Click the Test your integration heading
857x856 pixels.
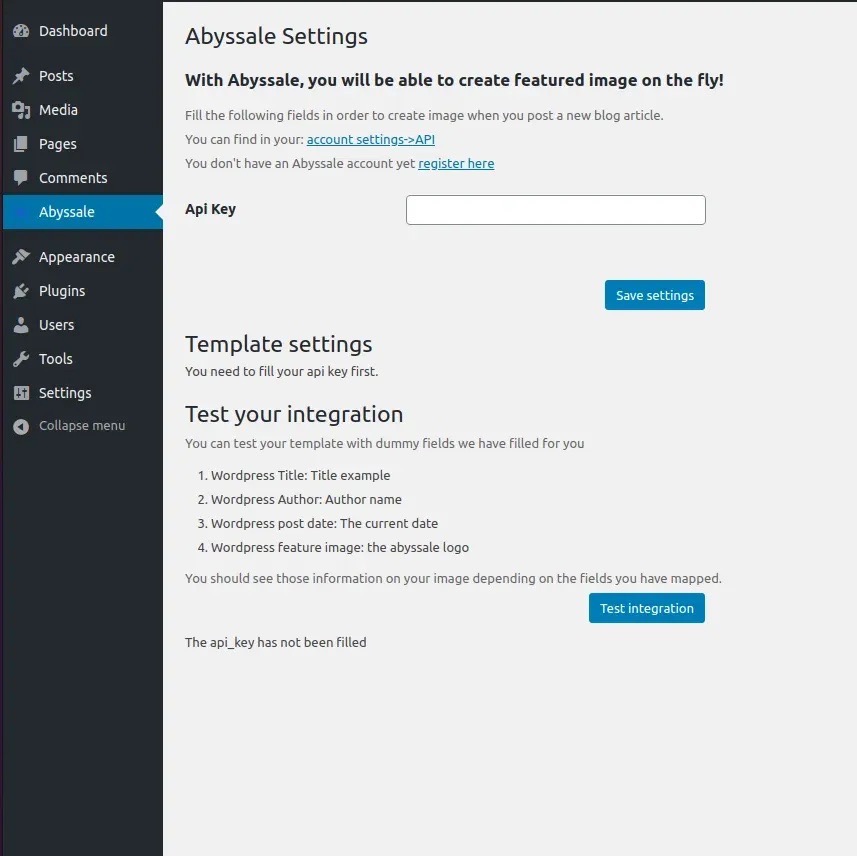294,414
